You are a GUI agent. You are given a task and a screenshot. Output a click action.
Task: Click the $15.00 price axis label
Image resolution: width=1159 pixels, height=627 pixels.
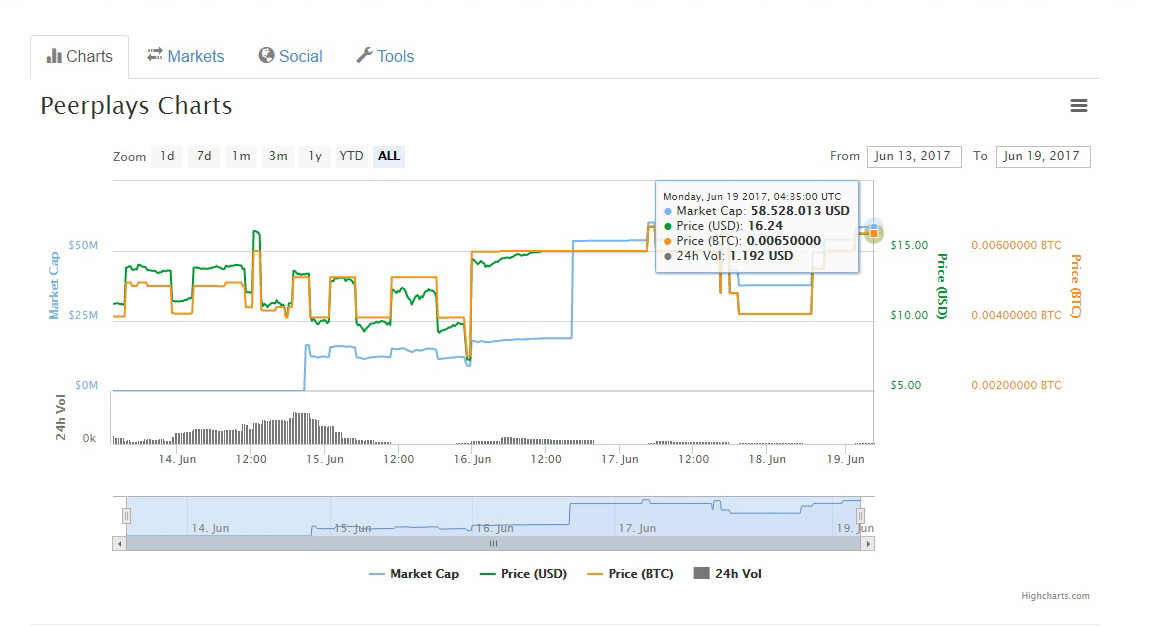[x=909, y=245]
